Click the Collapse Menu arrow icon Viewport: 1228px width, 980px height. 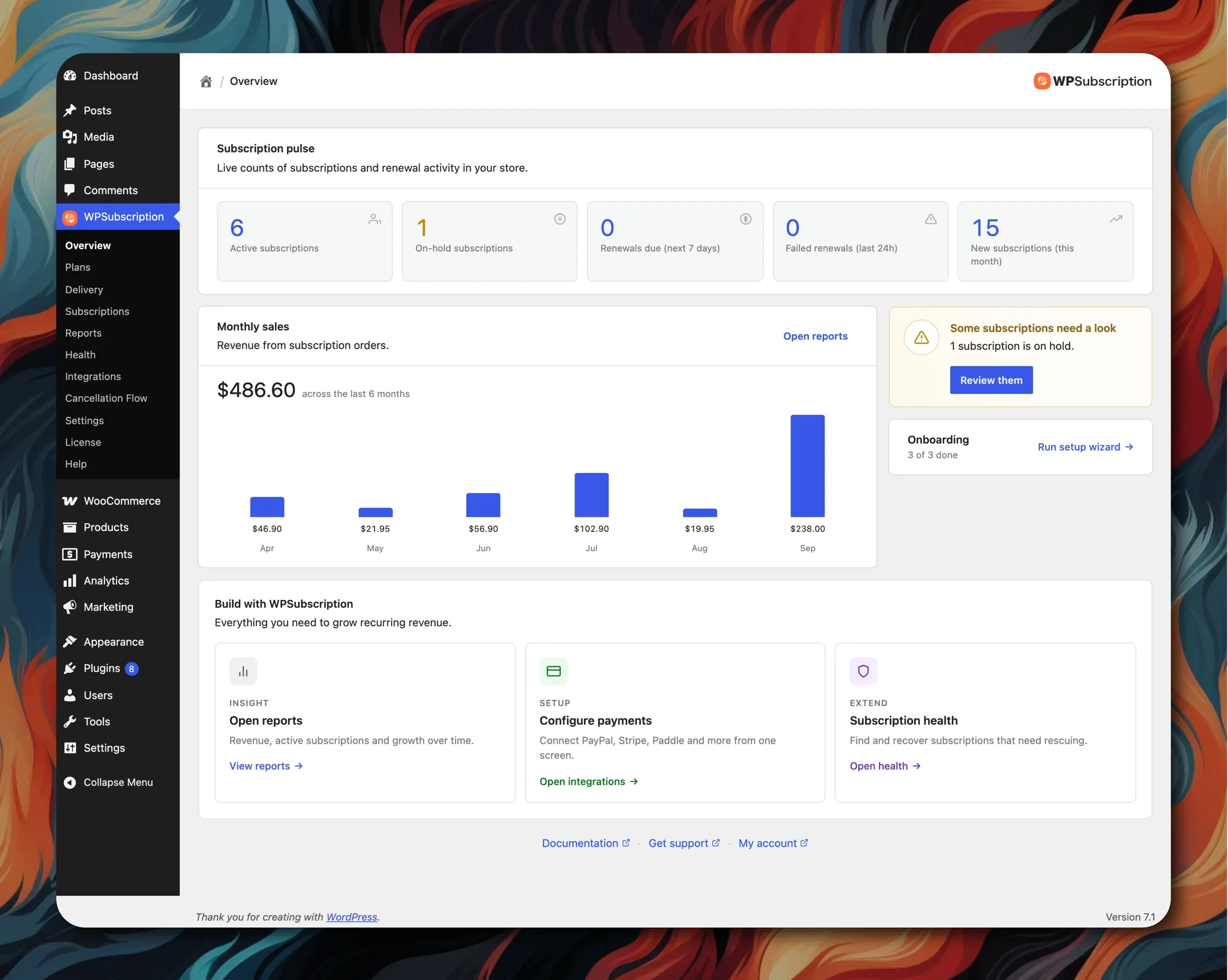(70, 782)
